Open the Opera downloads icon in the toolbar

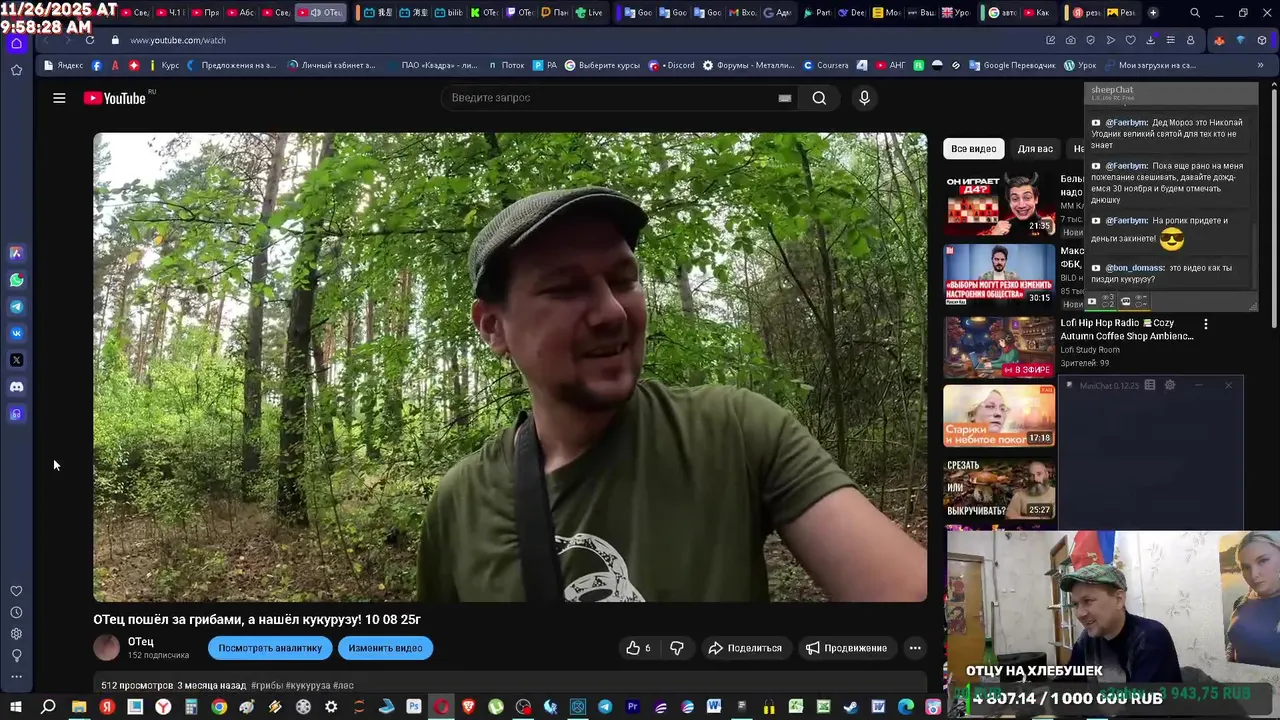(x=1150, y=40)
